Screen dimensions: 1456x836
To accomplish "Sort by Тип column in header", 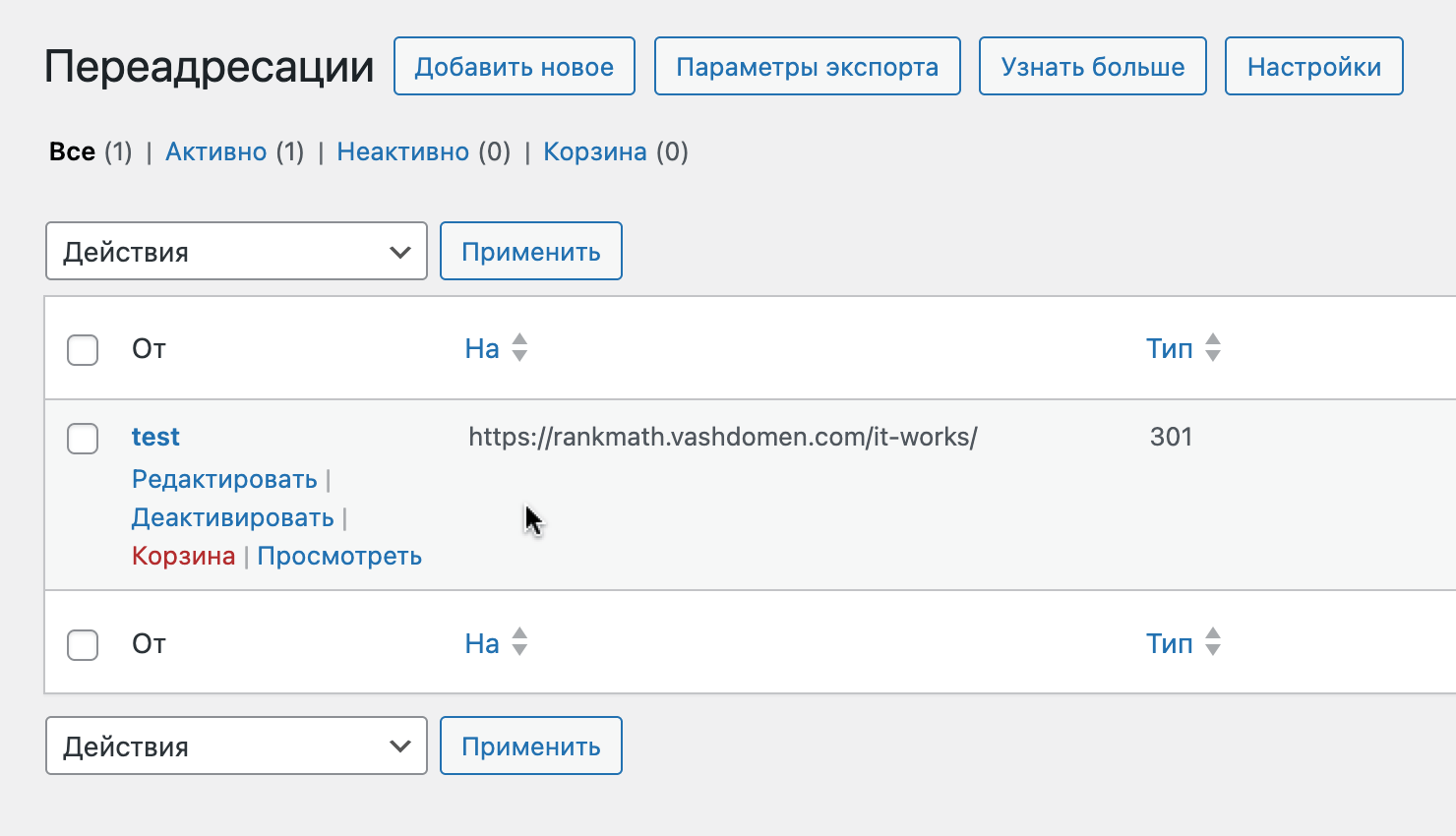I will pos(1169,348).
